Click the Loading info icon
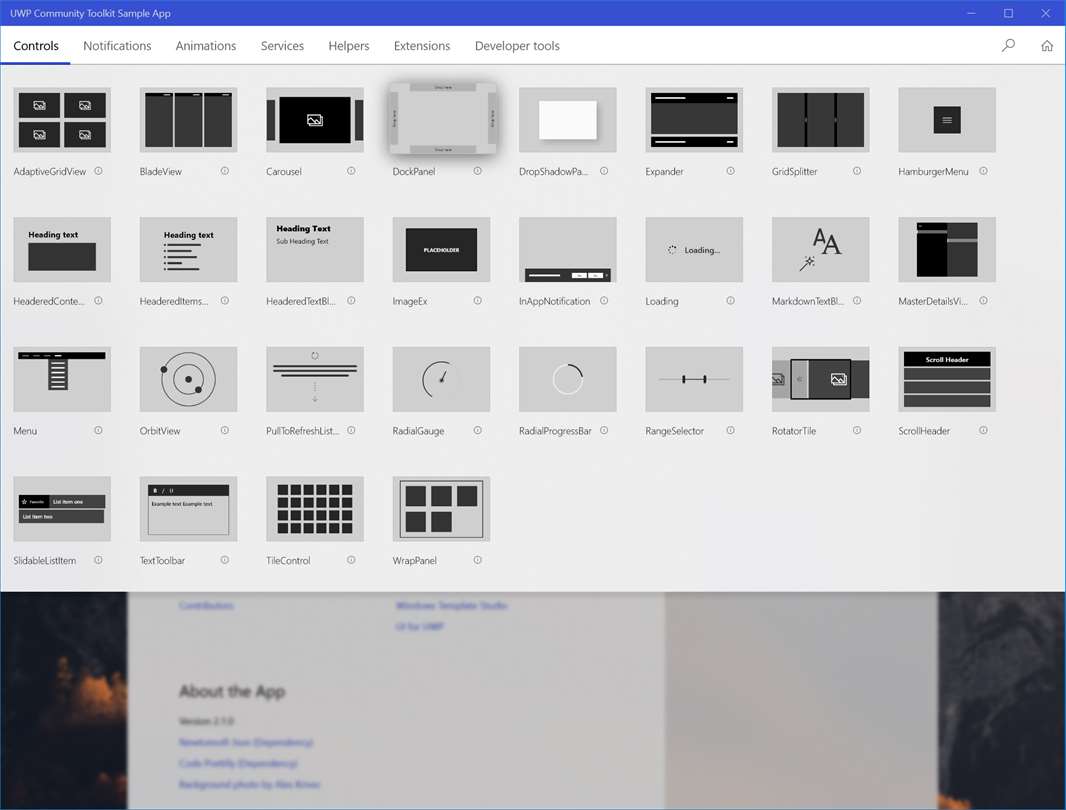 (x=731, y=301)
